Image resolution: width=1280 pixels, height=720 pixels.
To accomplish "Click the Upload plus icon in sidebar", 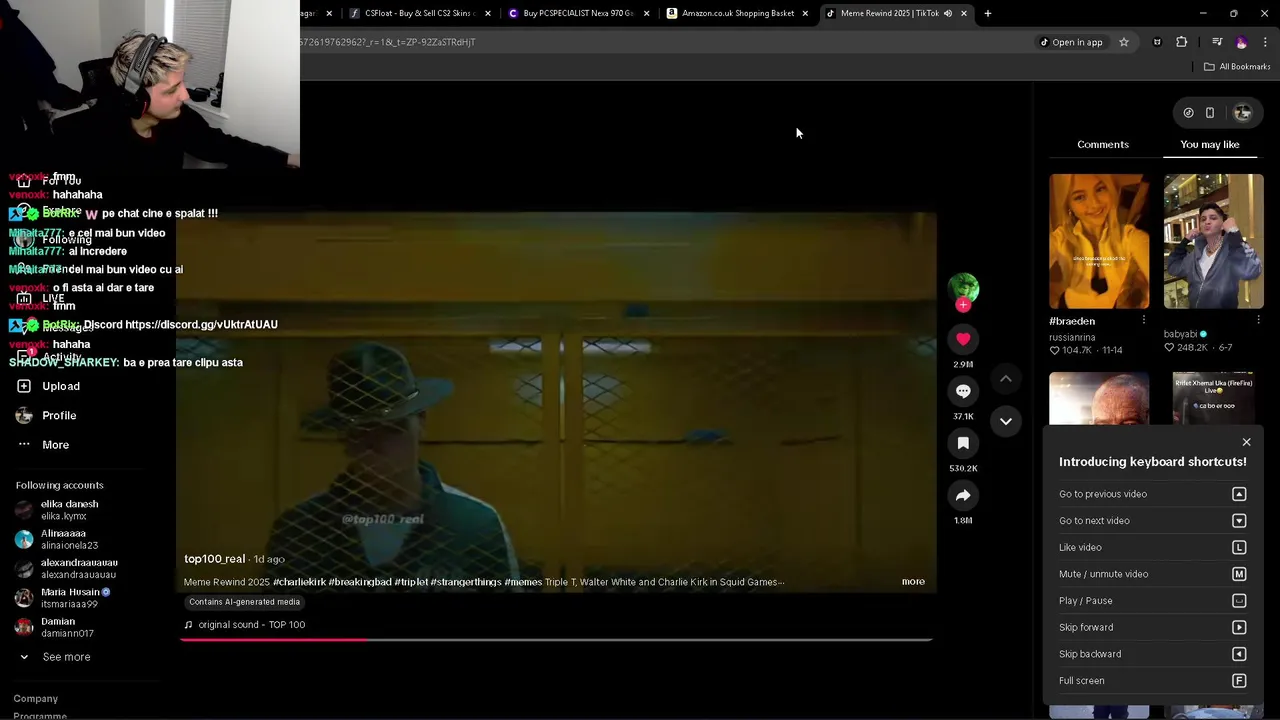I will click(x=24, y=386).
